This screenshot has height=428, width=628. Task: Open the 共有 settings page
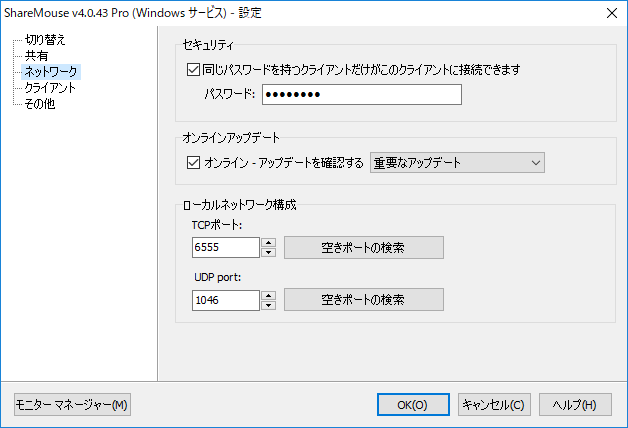coord(36,56)
